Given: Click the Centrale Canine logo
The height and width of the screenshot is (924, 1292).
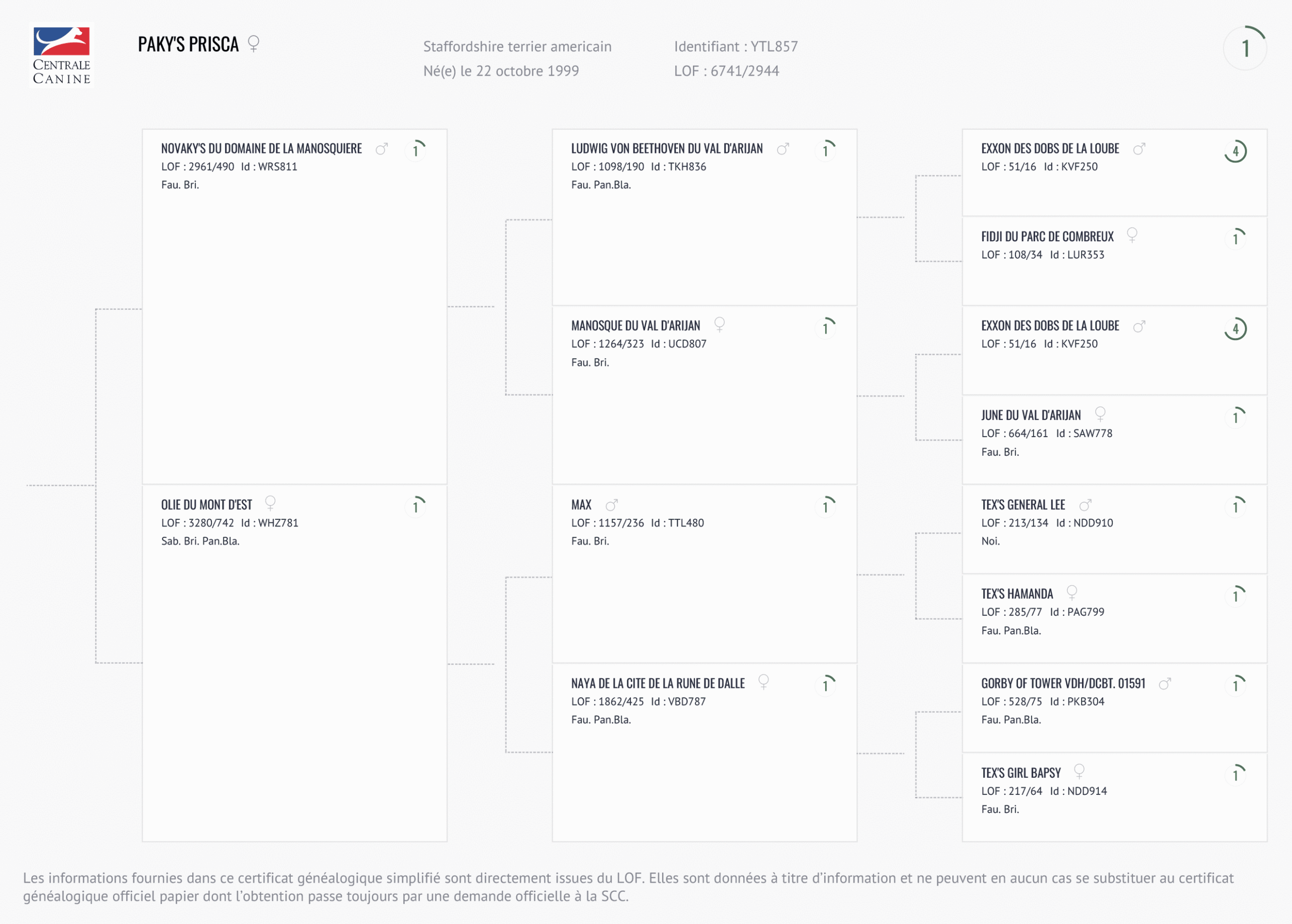Looking at the screenshot, I should click(x=62, y=55).
